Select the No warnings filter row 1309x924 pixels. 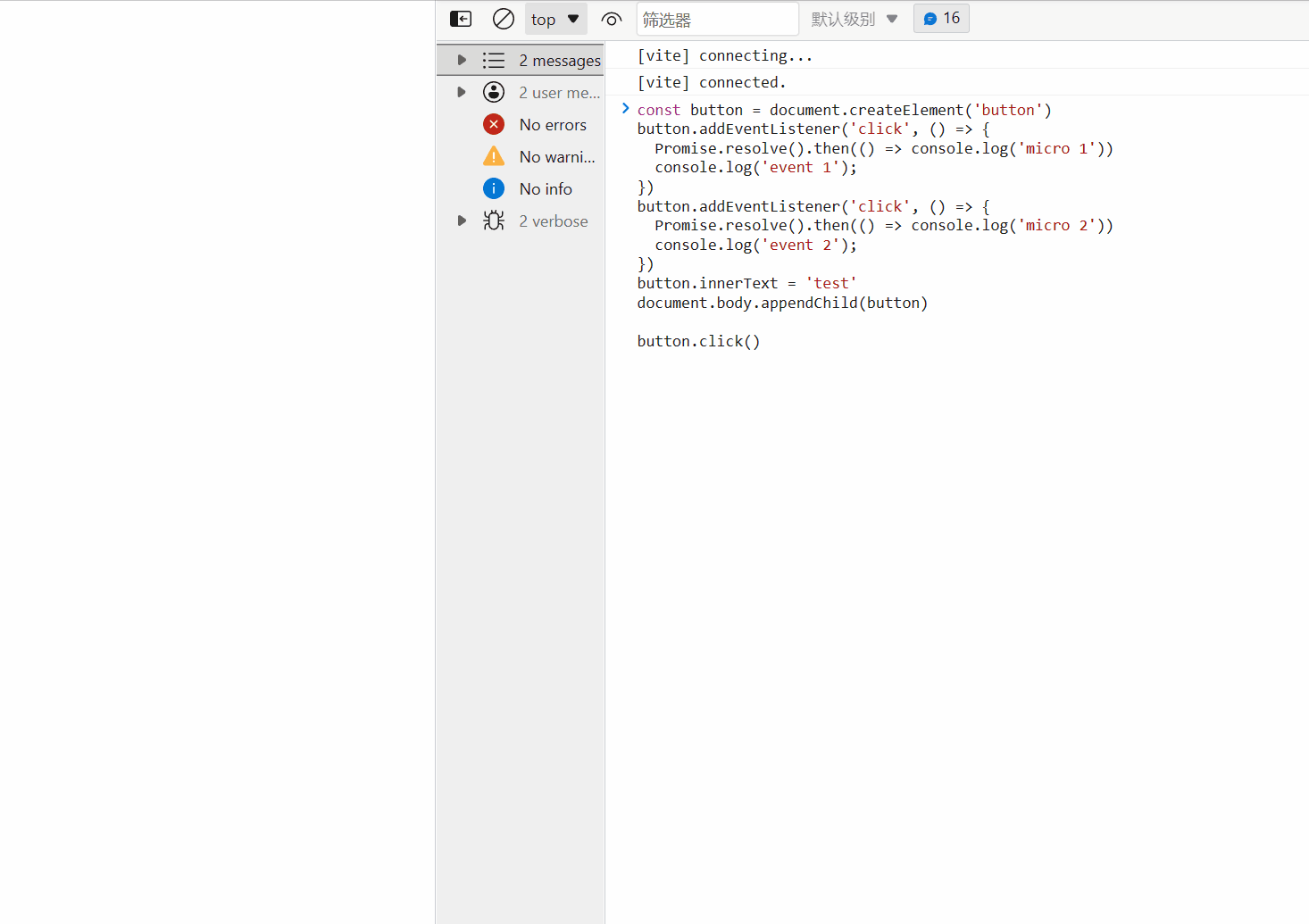pyautogui.click(x=521, y=156)
